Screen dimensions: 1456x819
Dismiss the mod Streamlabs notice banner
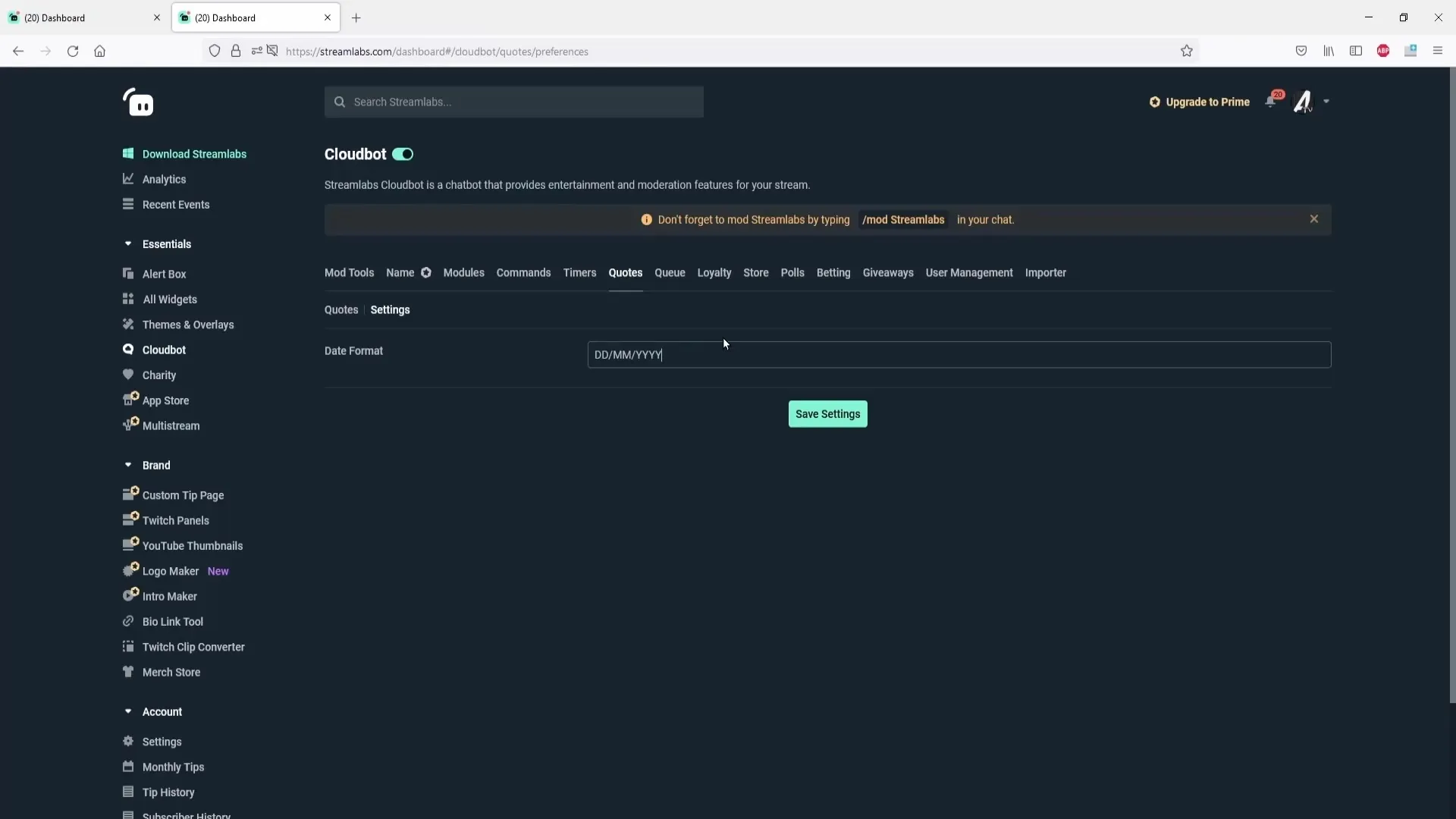[1314, 219]
